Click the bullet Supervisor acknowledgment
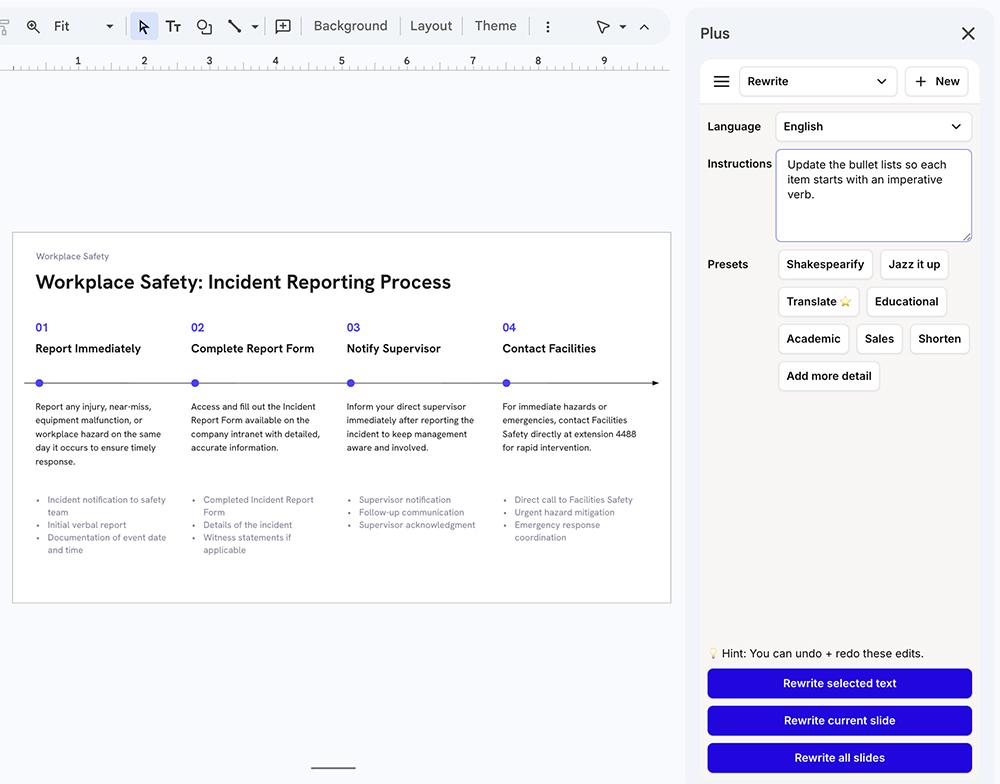Viewport: 1000px width, 784px height. (417, 525)
